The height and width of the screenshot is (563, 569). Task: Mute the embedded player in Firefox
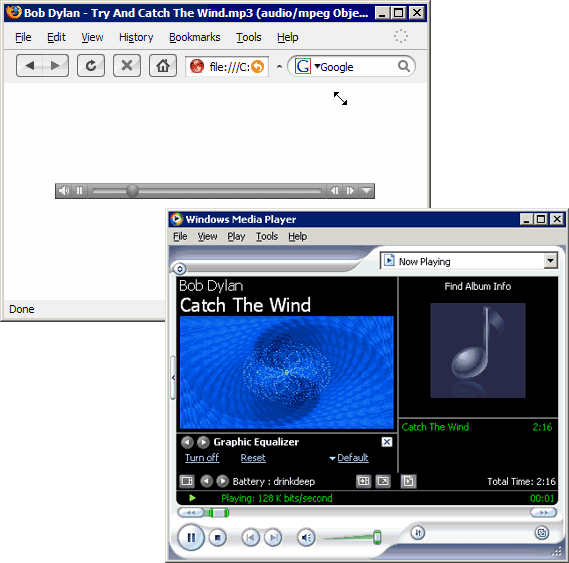pyautogui.click(x=64, y=191)
